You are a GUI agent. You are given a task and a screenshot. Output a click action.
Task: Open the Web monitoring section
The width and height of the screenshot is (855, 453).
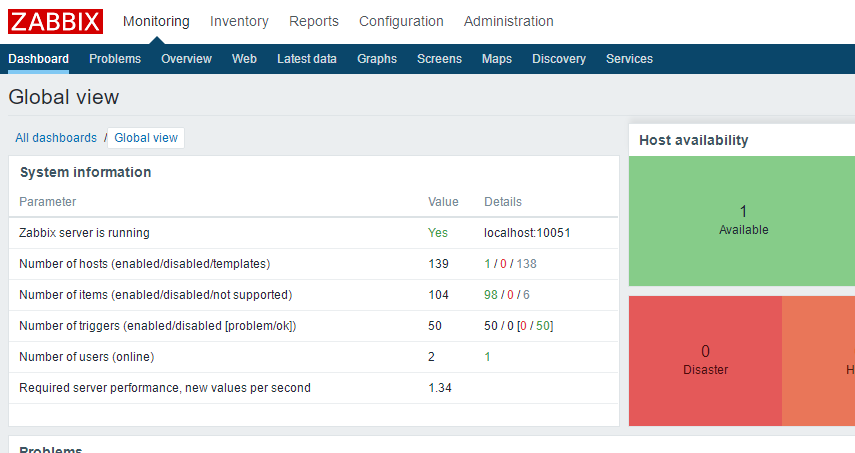(x=244, y=59)
